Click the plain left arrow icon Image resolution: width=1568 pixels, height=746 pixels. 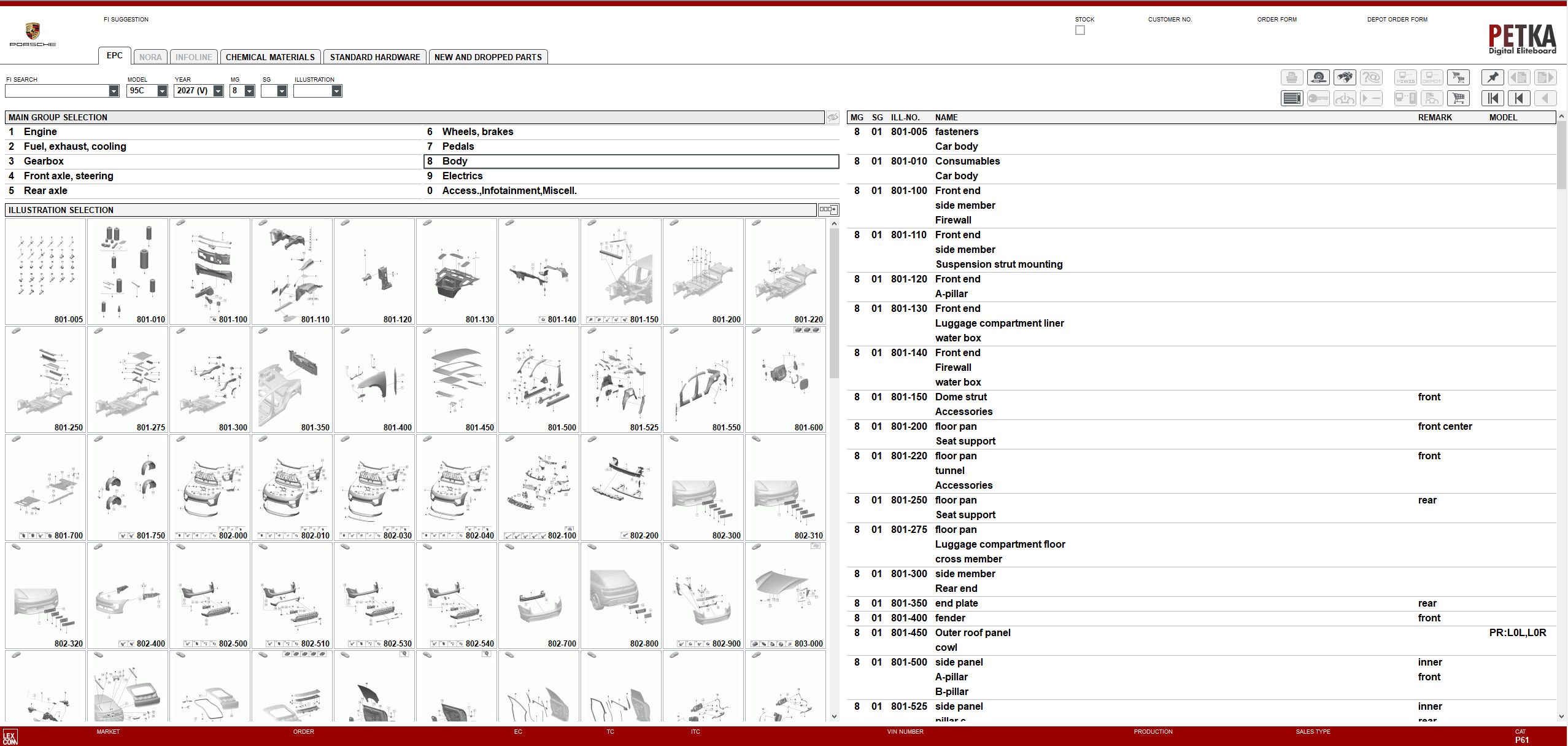(x=1545, y=98)
